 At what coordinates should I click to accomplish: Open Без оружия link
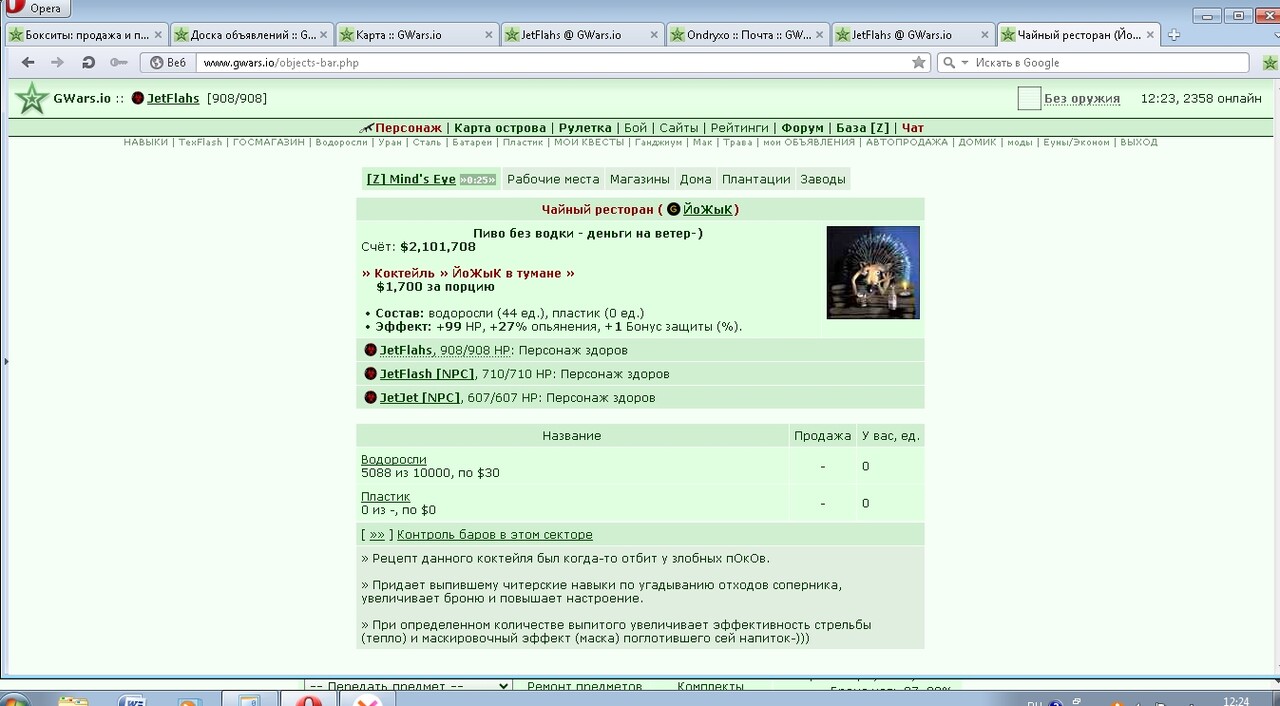click(x=1082, y=99)
